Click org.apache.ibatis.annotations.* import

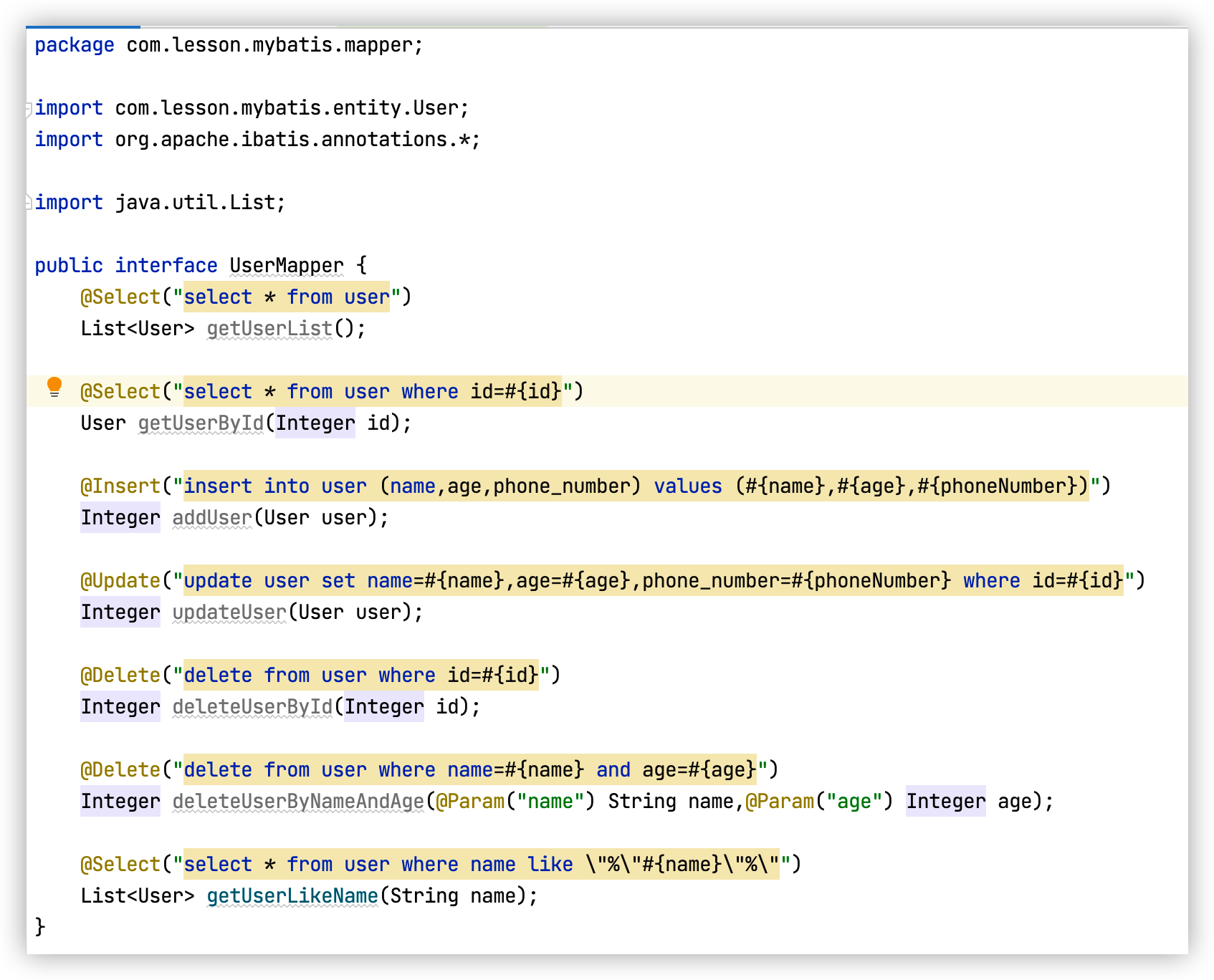click(292, 140)
